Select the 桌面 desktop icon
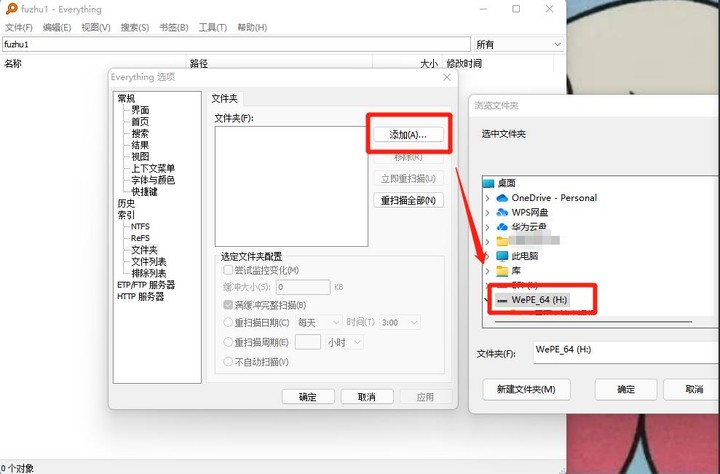This screenshot has height=474, width=720. [488, 183]
